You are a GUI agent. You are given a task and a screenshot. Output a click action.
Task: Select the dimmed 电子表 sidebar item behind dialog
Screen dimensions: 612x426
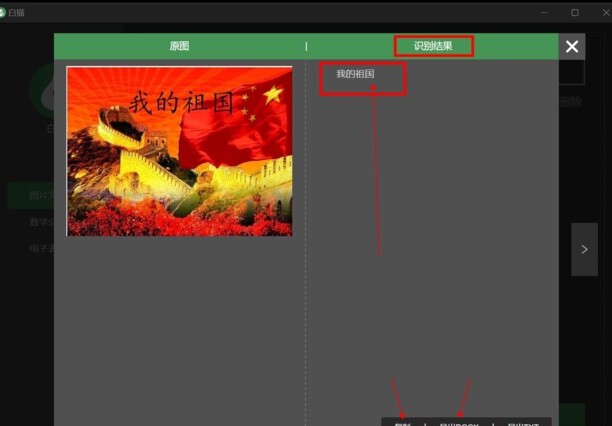click(x=42, y=249)
